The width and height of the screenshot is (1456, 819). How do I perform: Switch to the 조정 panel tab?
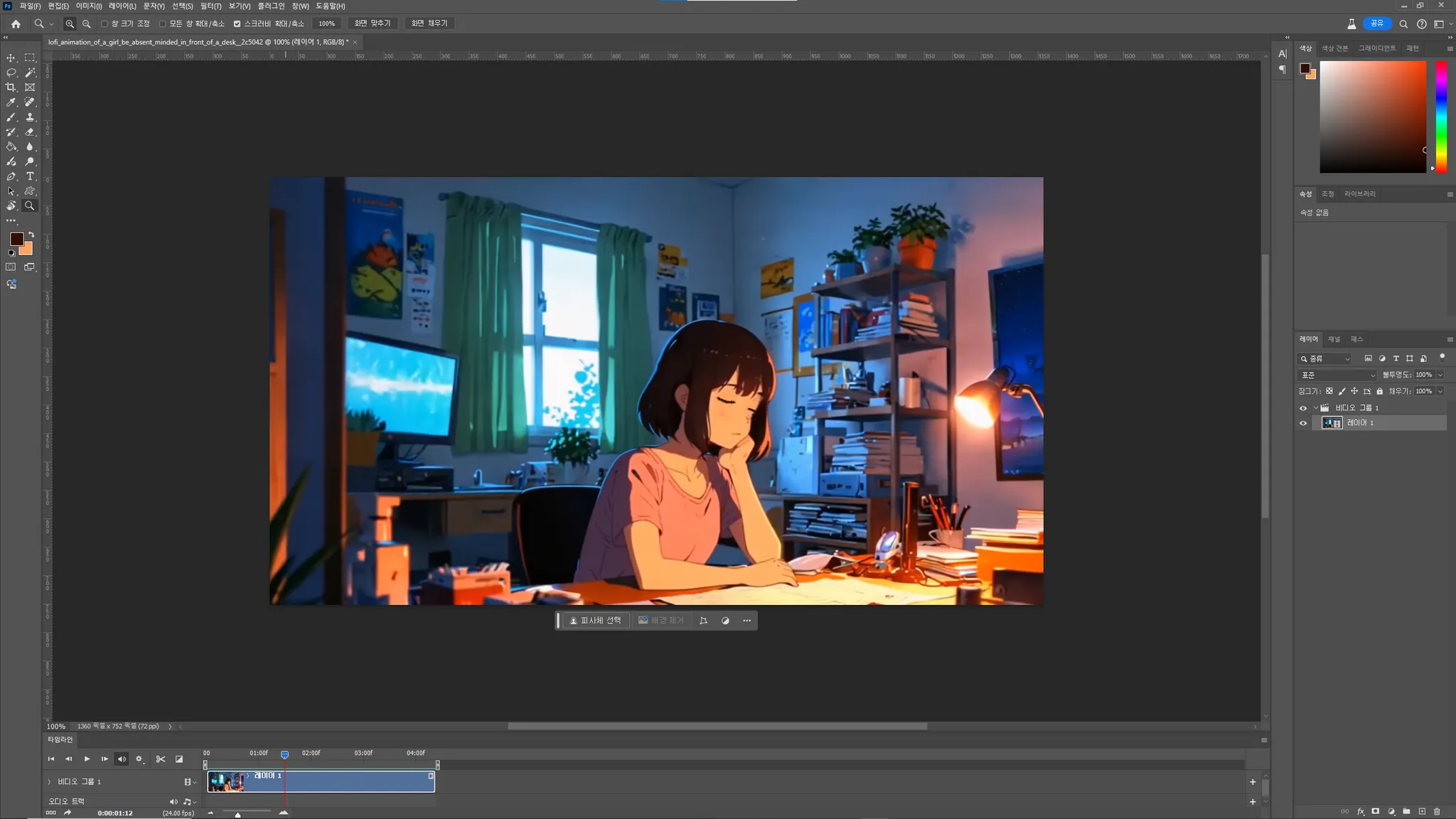click(x=1327, y=193)
